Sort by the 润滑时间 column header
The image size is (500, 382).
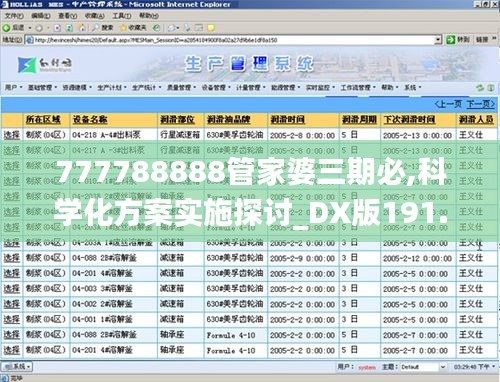287,119
